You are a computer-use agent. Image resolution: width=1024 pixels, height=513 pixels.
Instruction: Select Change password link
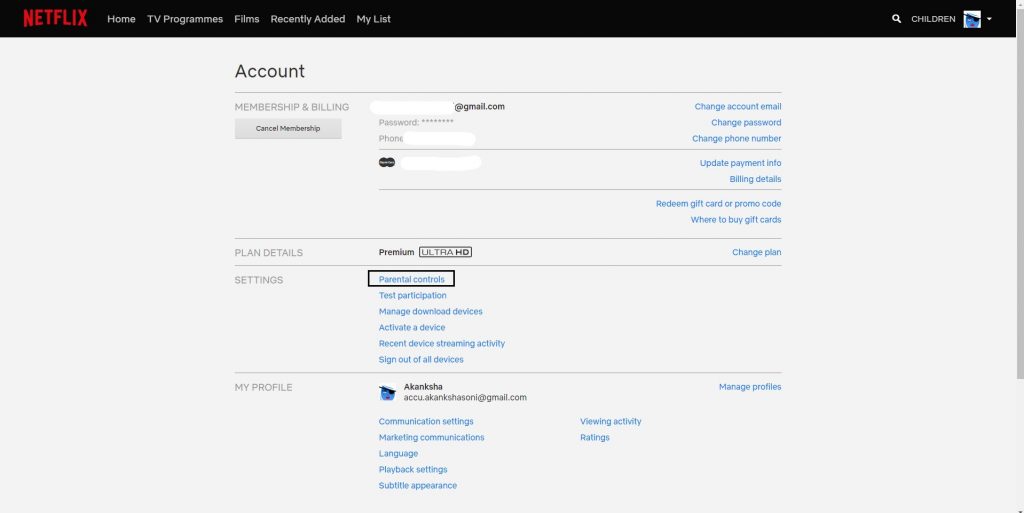[x=746, y=123]
